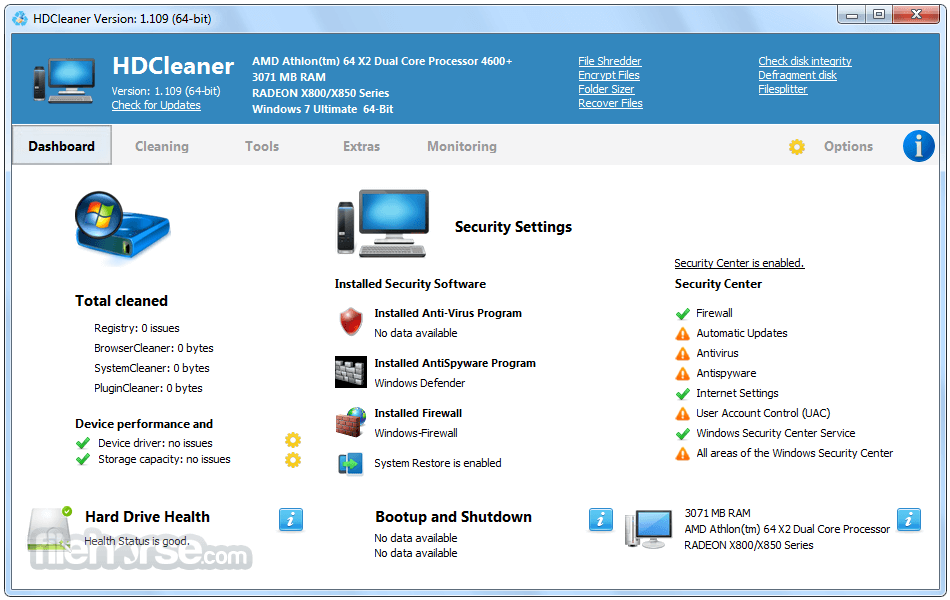Open the system hardware info button
This screenshot has height=600, width=950.
909,519
